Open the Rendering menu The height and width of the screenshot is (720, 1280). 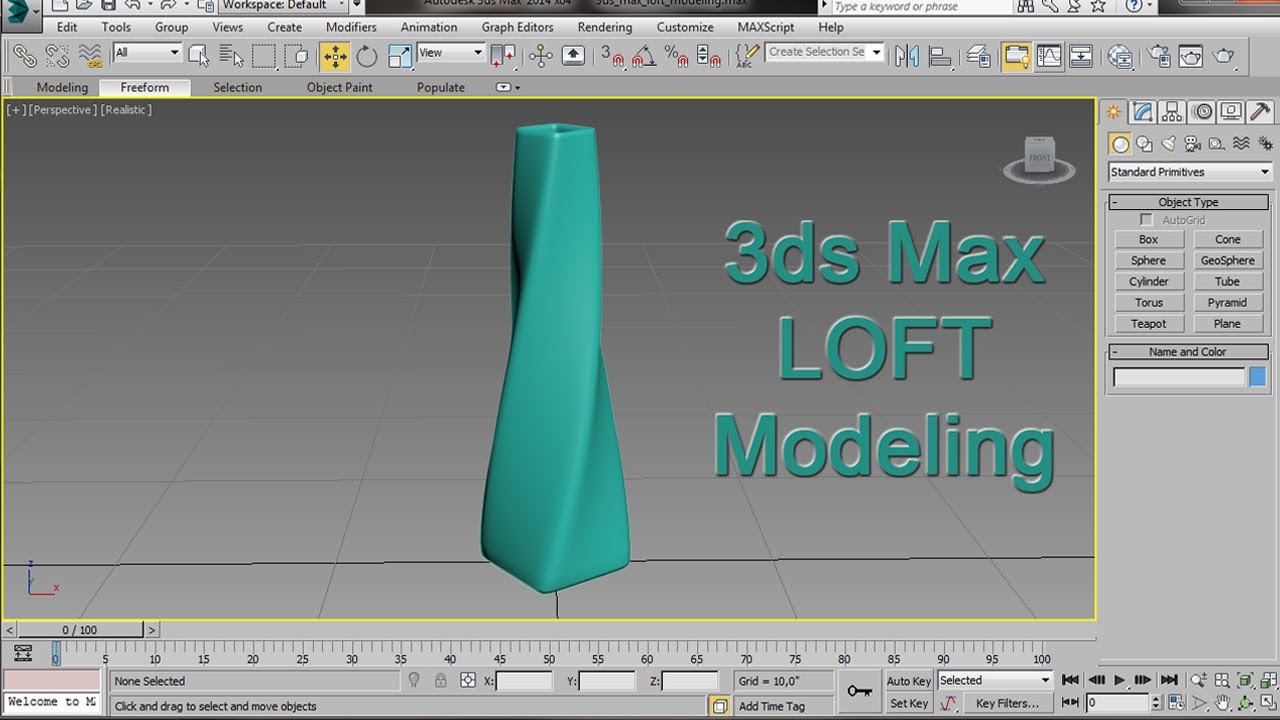pos(605,27)
